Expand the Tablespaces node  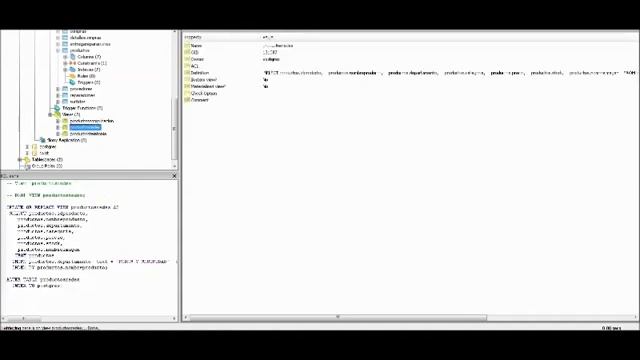[20, 160]
